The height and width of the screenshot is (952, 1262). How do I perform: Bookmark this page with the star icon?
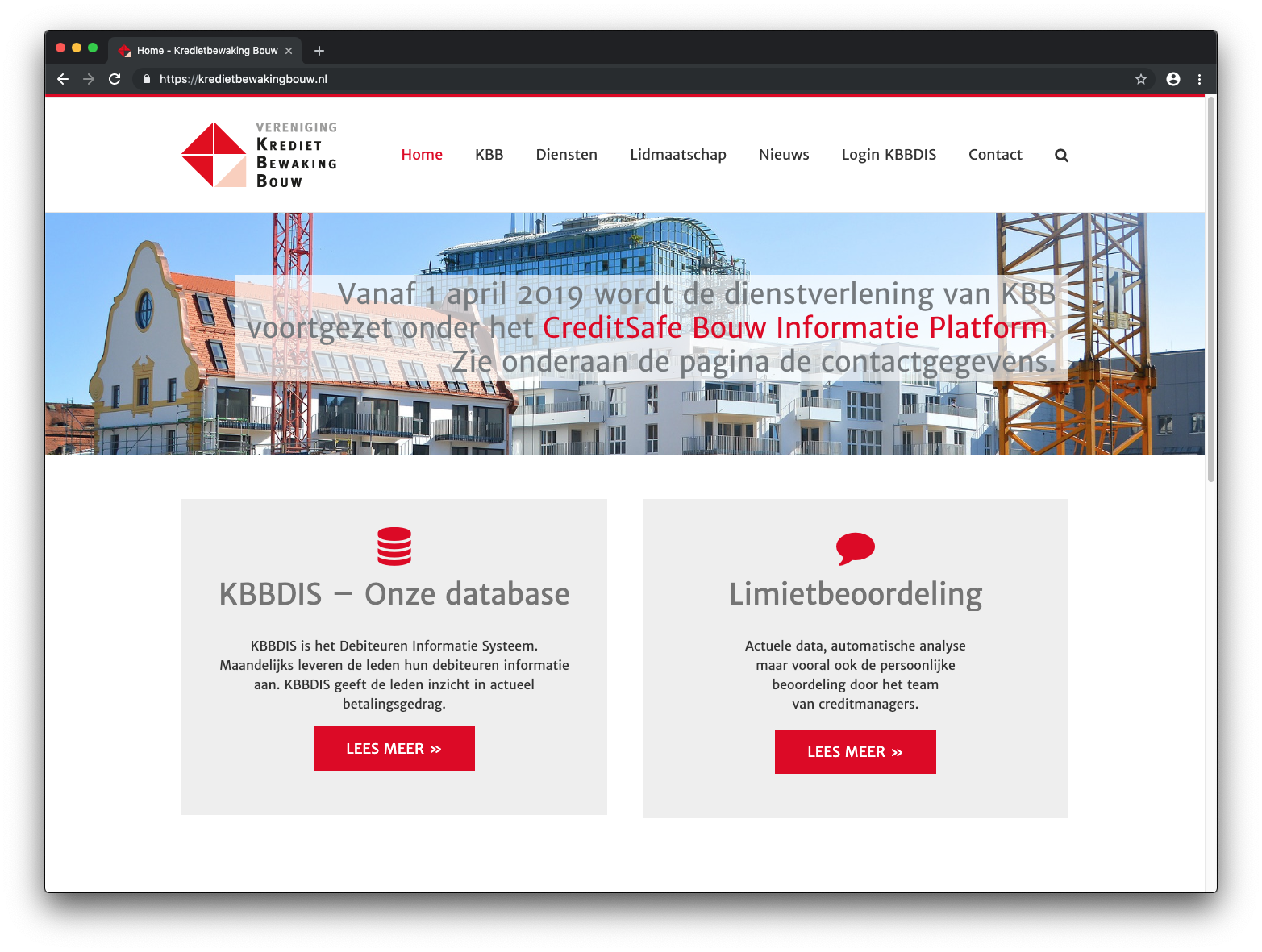pyautogui.click(x=1140, y=79)
